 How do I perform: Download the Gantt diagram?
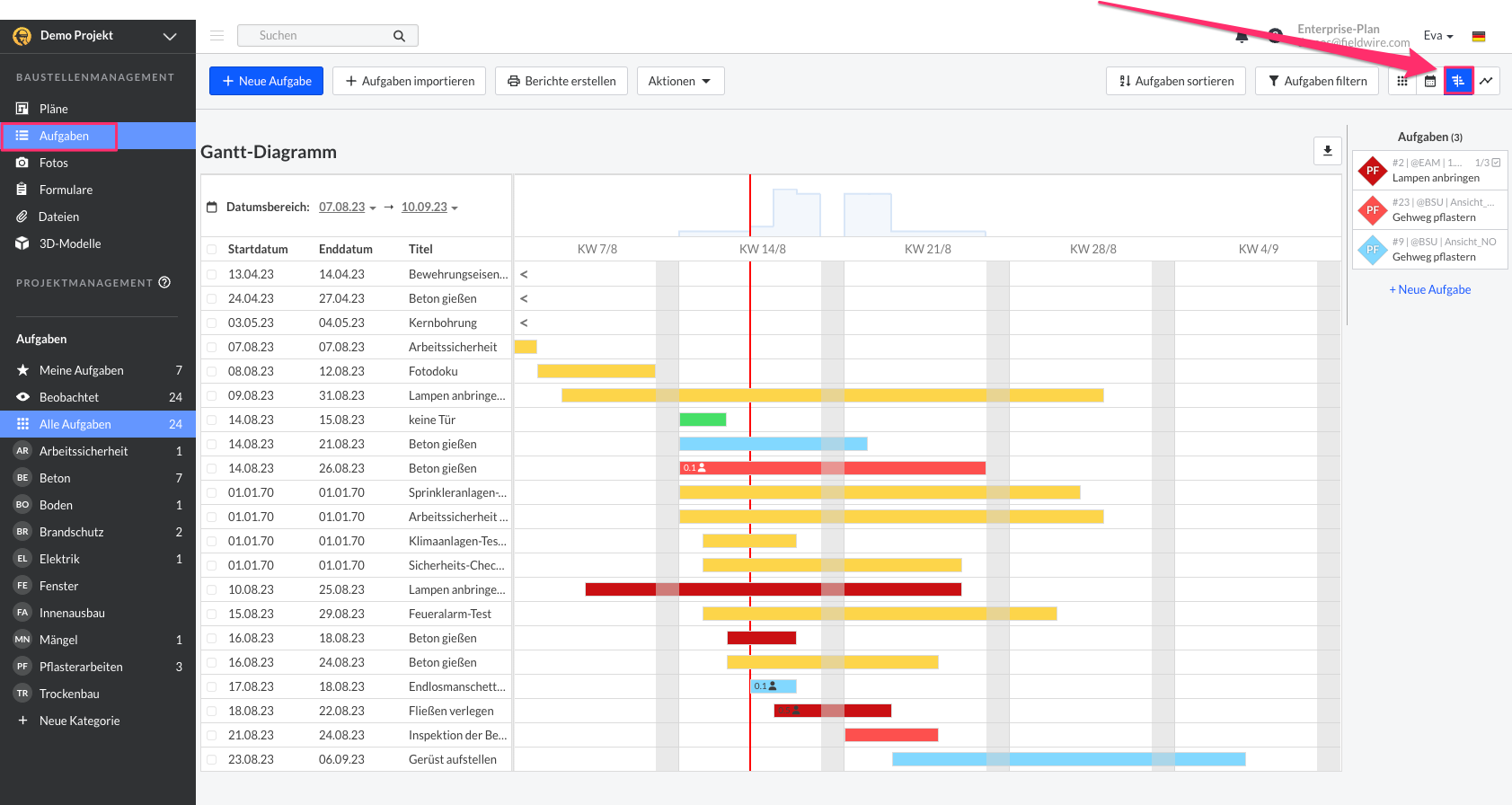coord(1327,151)
